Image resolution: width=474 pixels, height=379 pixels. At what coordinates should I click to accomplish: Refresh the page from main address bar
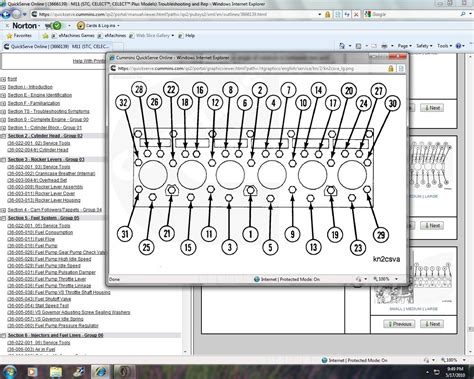347,14
